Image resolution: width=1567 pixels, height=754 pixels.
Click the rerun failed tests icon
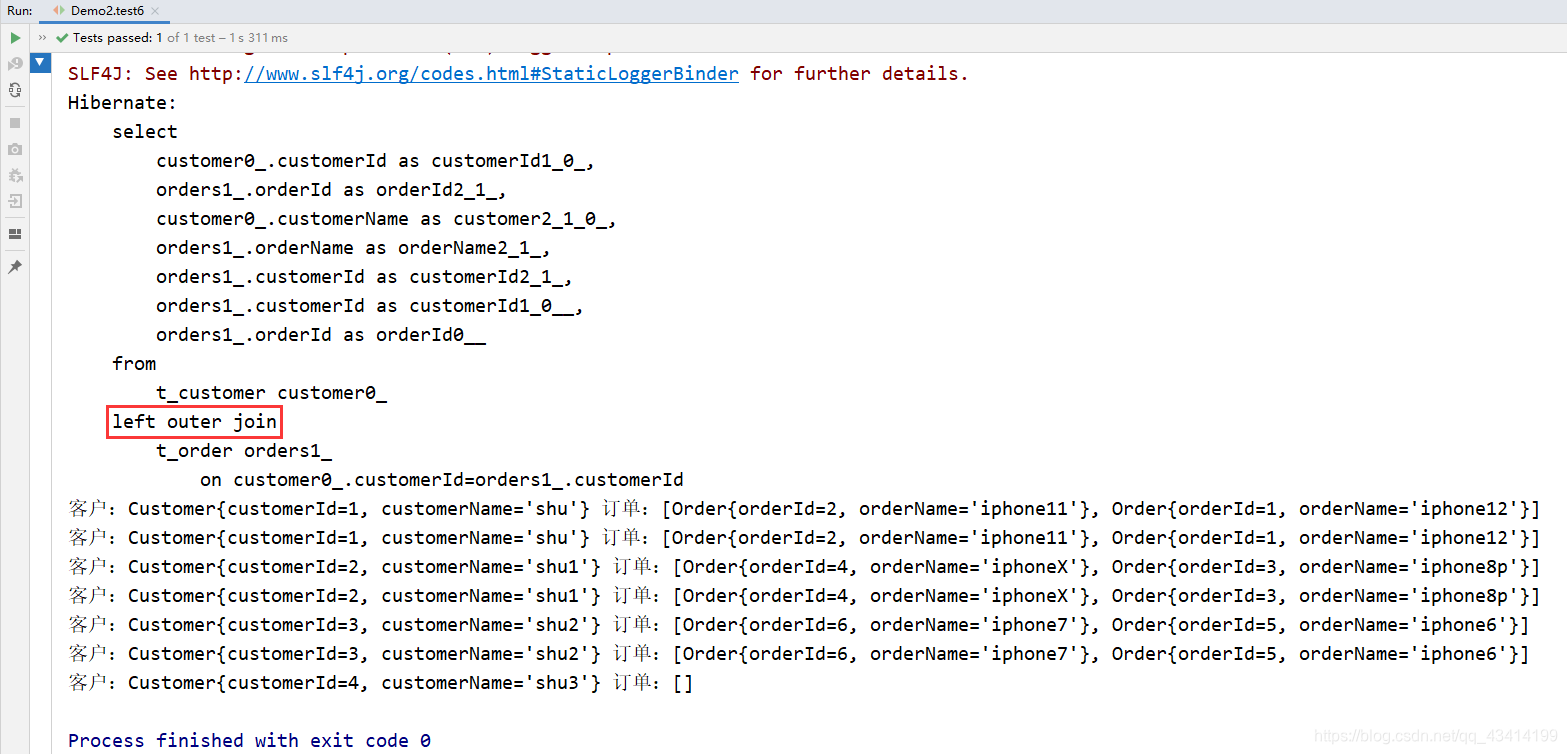pyautogui.click(x=15, y=64)
